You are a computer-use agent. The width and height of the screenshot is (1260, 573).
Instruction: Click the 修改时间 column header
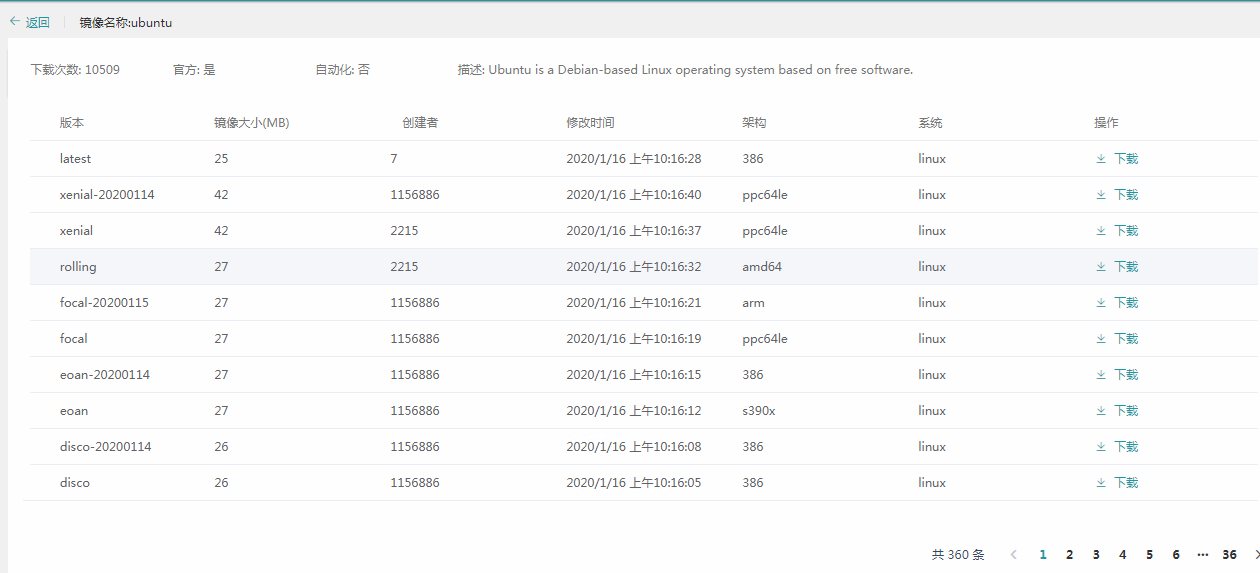coord(590,122)
